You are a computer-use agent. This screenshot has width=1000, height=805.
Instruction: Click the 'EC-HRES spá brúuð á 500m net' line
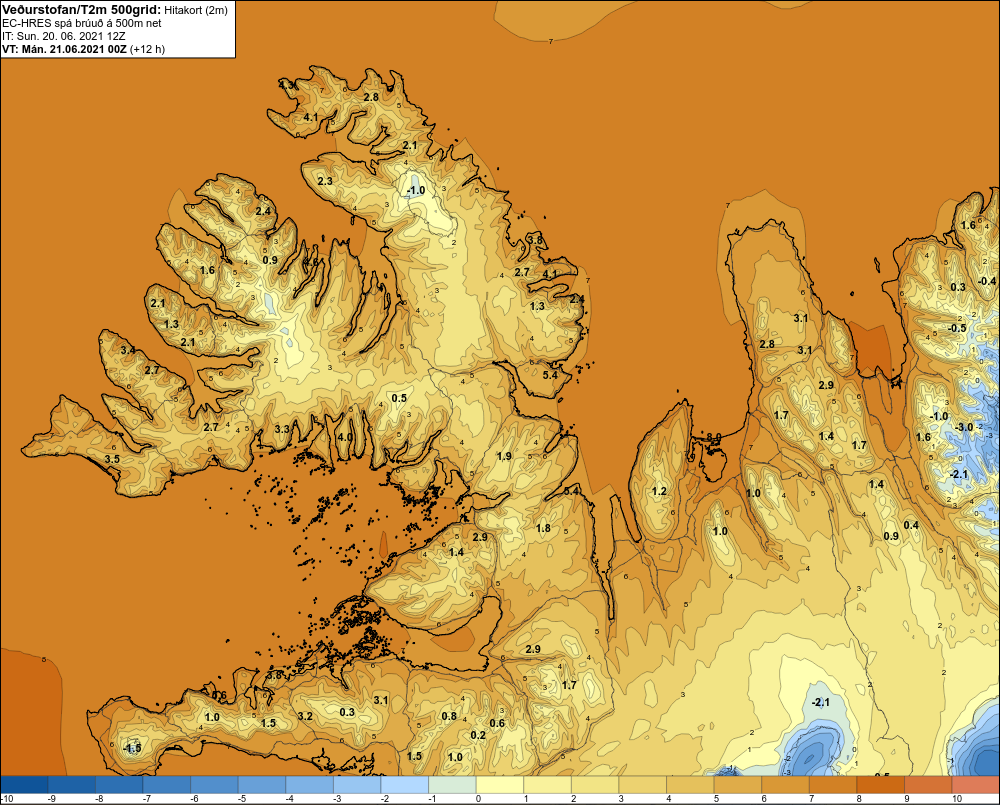82,23
